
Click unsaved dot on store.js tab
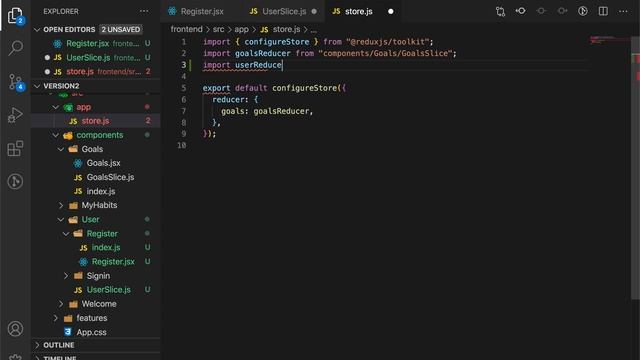(x=391, y=11)
